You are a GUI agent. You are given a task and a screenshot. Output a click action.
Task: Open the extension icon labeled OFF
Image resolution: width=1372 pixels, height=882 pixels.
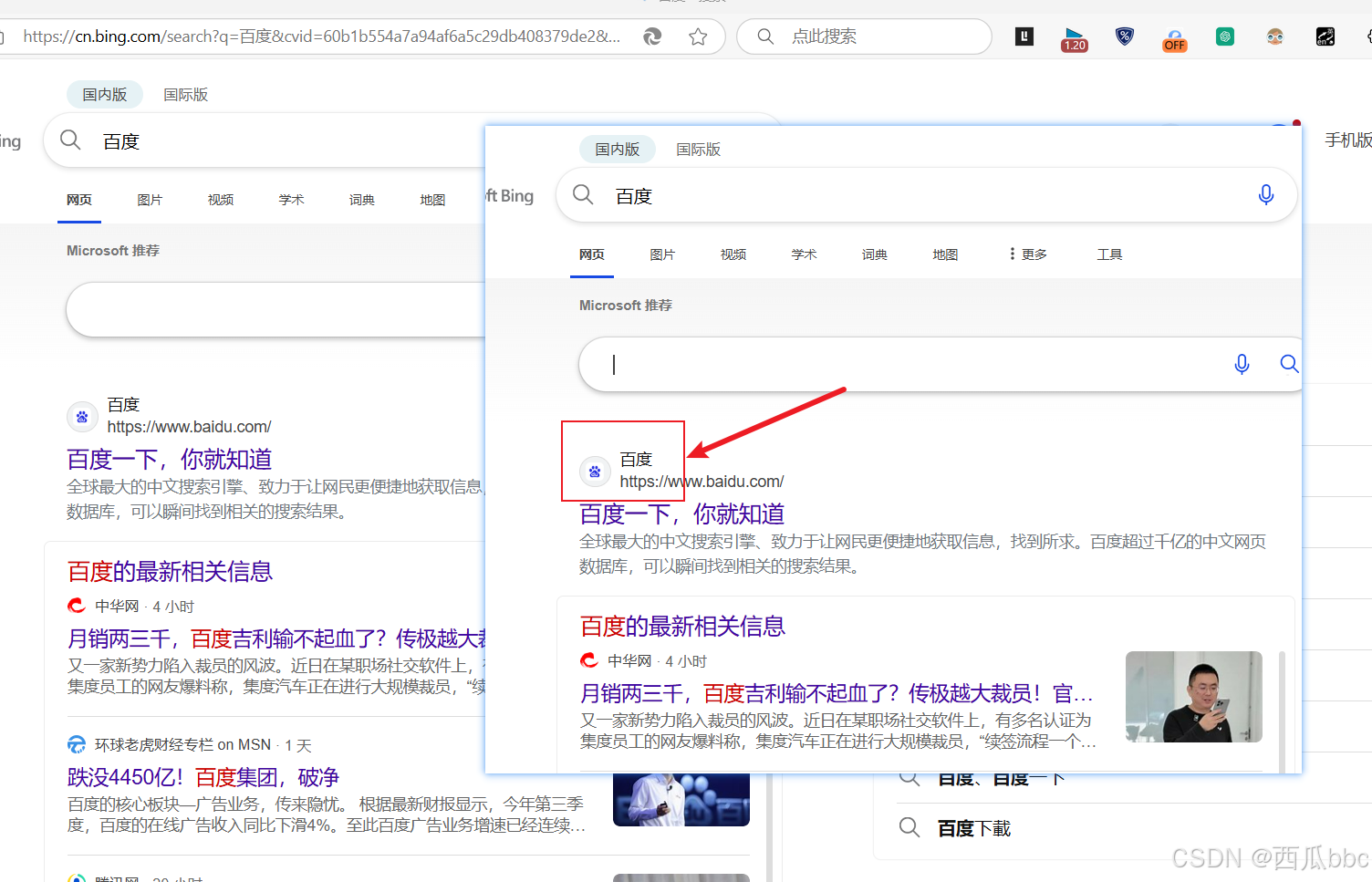point(1175,39)
